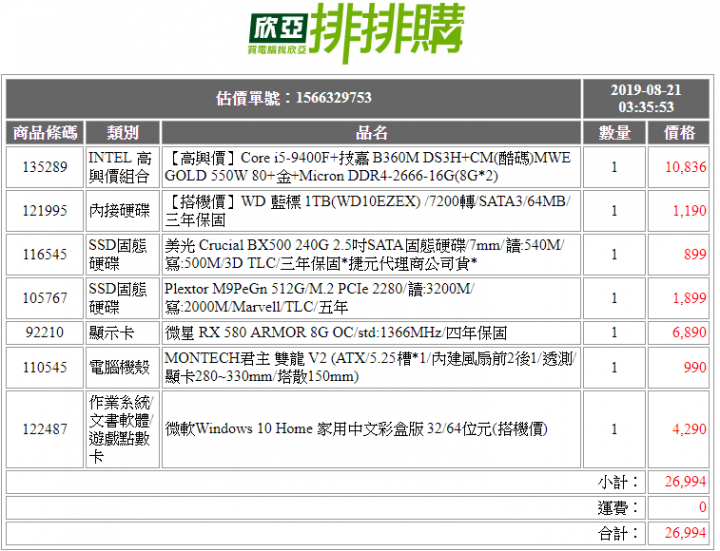Click the 小計： label

[x=618, y=482]
